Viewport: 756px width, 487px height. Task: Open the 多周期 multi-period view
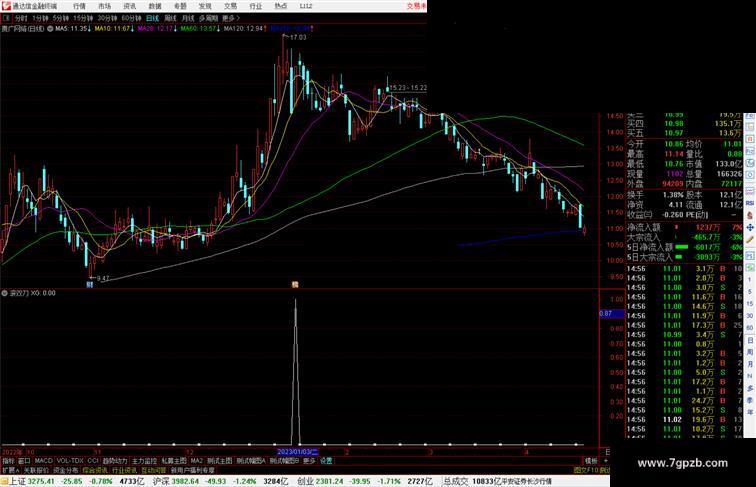tap(208, 18)
